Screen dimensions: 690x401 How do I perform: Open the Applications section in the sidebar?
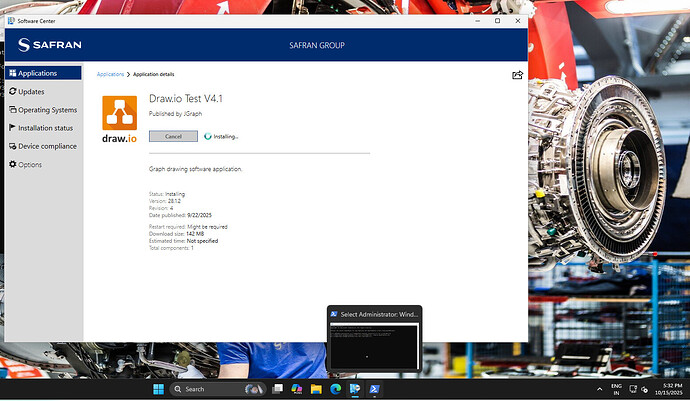[x=43, y=73]
